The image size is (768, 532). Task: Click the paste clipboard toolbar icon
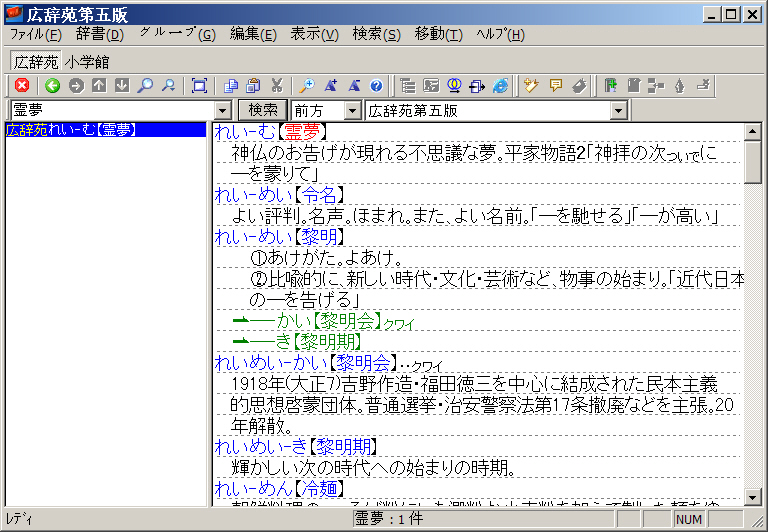[253, 86]
